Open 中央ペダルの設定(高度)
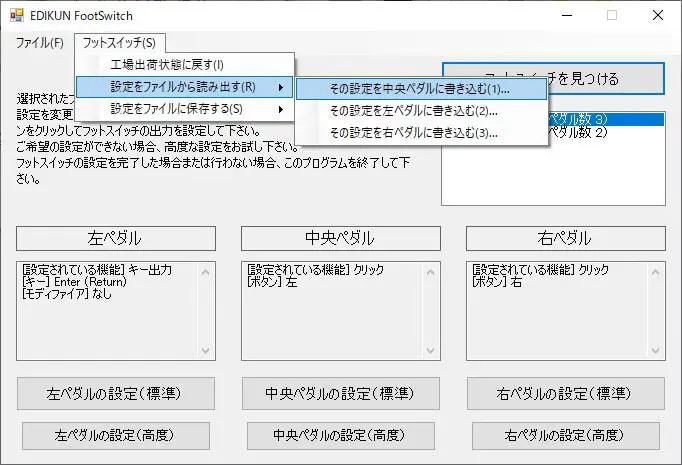 click(x=341, y=435)
